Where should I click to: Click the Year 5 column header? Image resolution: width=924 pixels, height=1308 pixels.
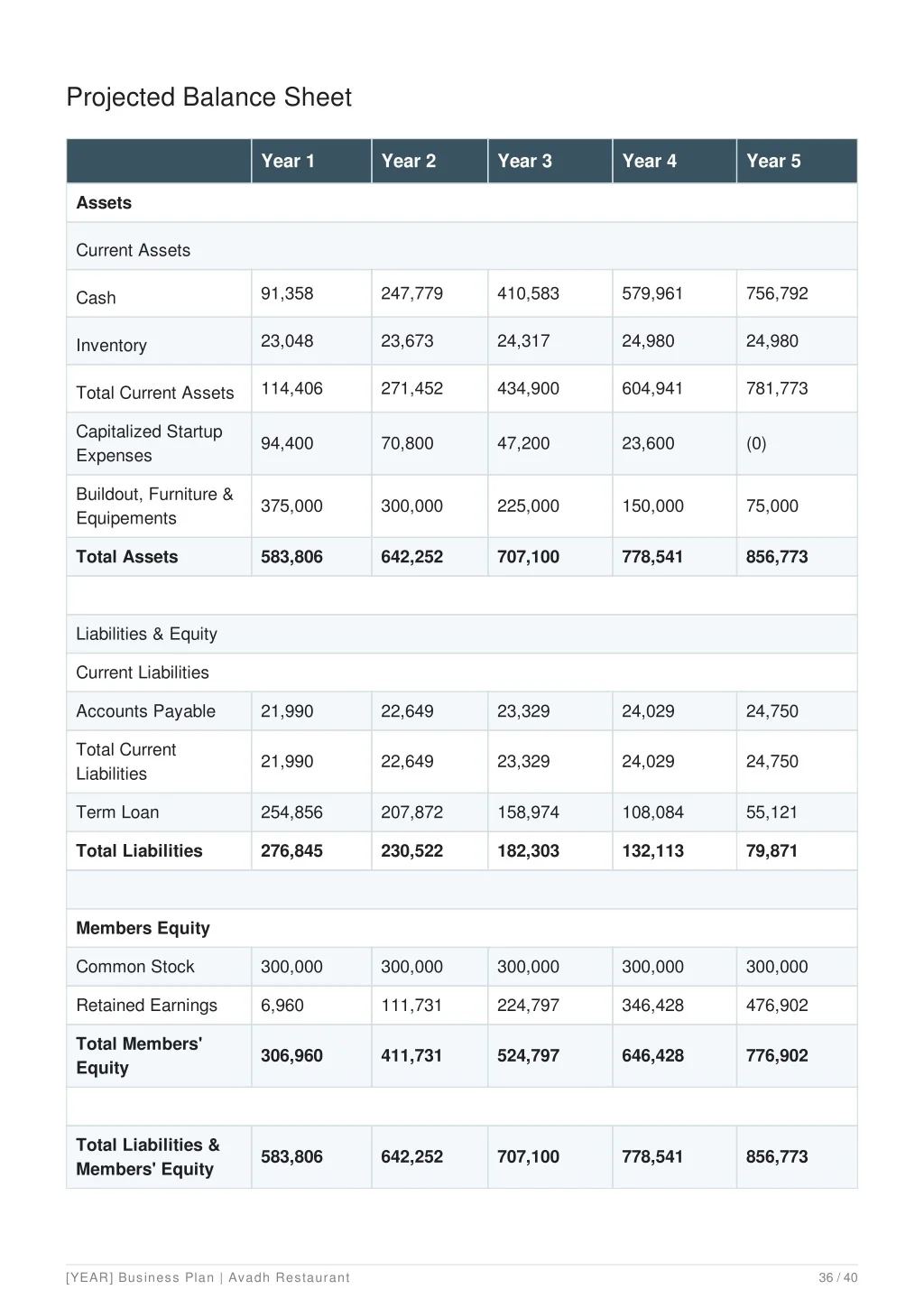(773, 161)
